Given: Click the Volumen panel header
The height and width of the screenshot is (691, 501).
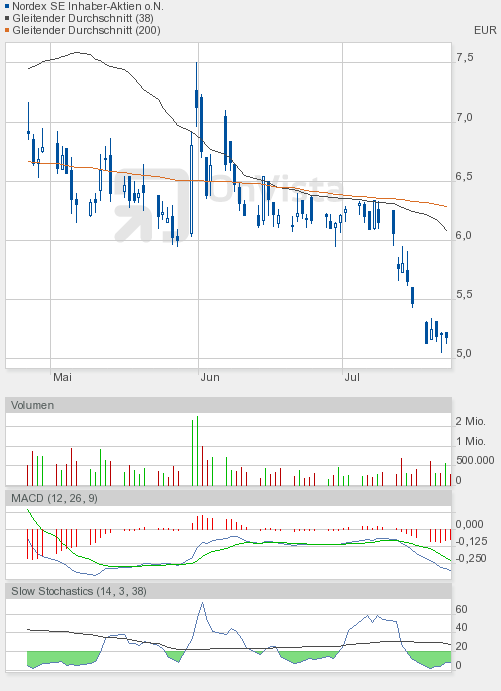Looking at the screenshot, I should click(228, 405).
